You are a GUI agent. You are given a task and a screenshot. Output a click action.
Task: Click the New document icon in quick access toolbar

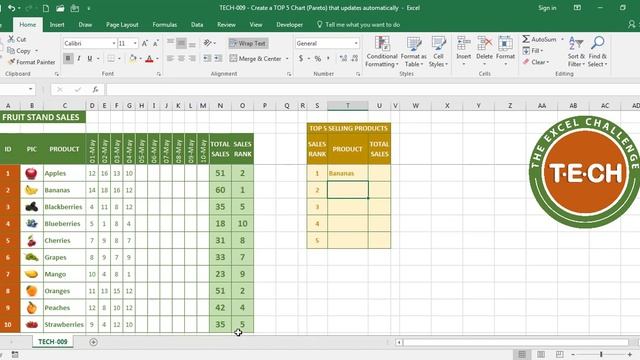point(46,8)
